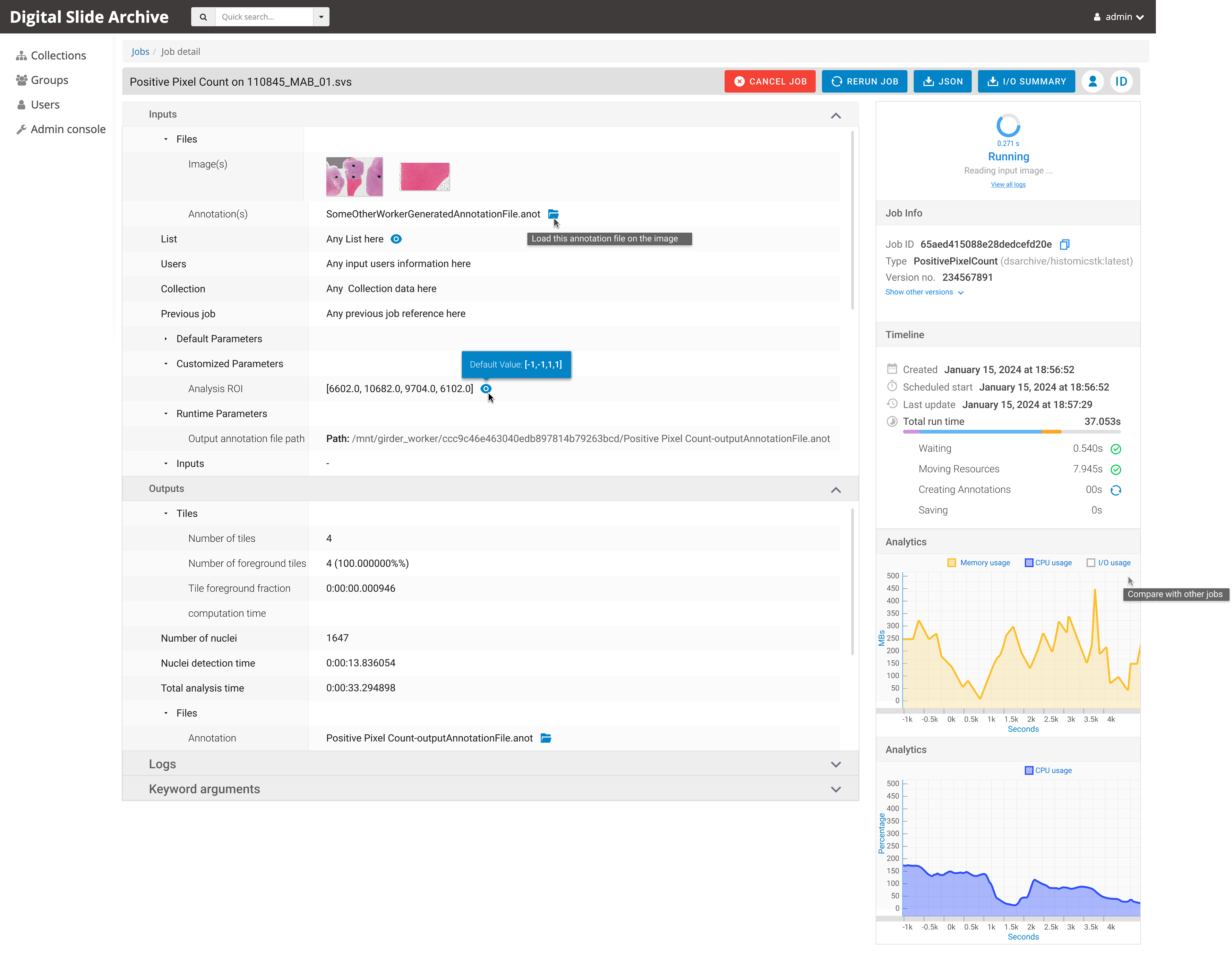This screenshot has height=957, width=1232.
Task: Click Show other versions dropdown
Action: [924, 292]
